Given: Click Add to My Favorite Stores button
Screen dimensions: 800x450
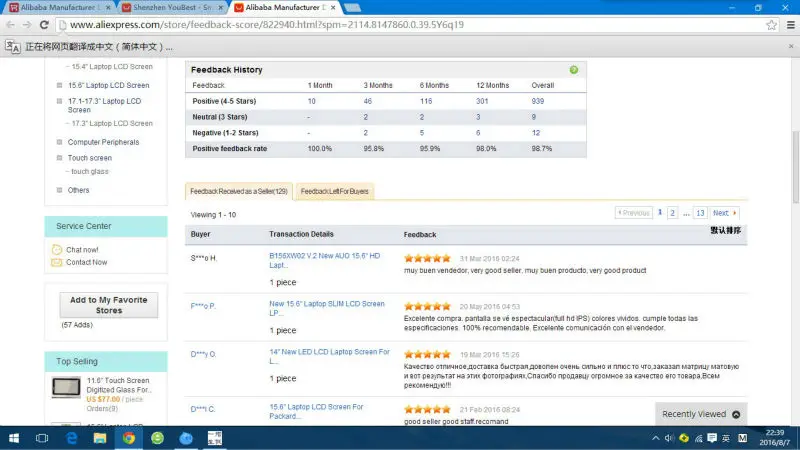Looking at the screenshot, I should click(x=109, y=305).
